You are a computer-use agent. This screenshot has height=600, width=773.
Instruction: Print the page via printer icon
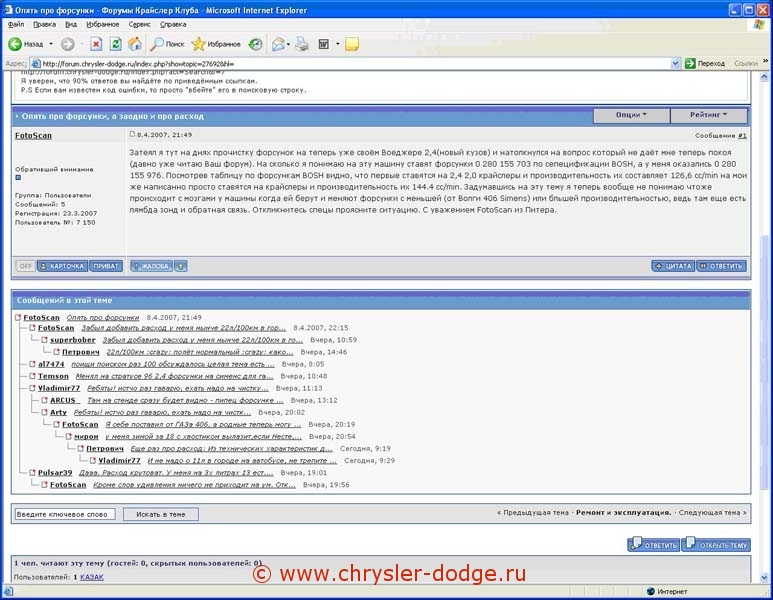point(302,44)
